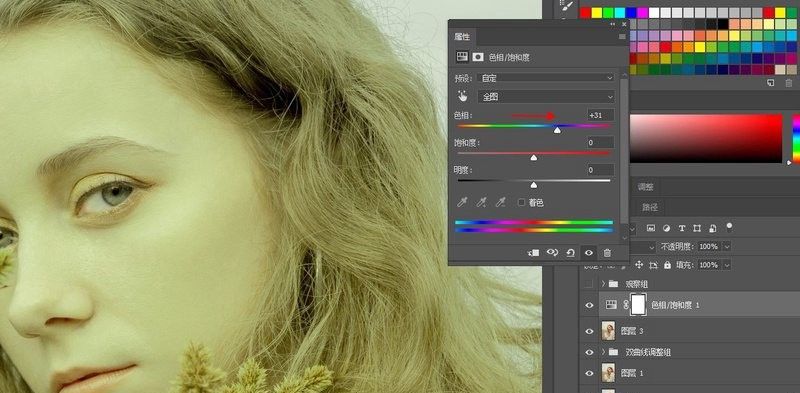The height and width of the screenshot is (393, 800).
Task: Pick the subtract-from-sample eyedropper
Action: [501, 203]
